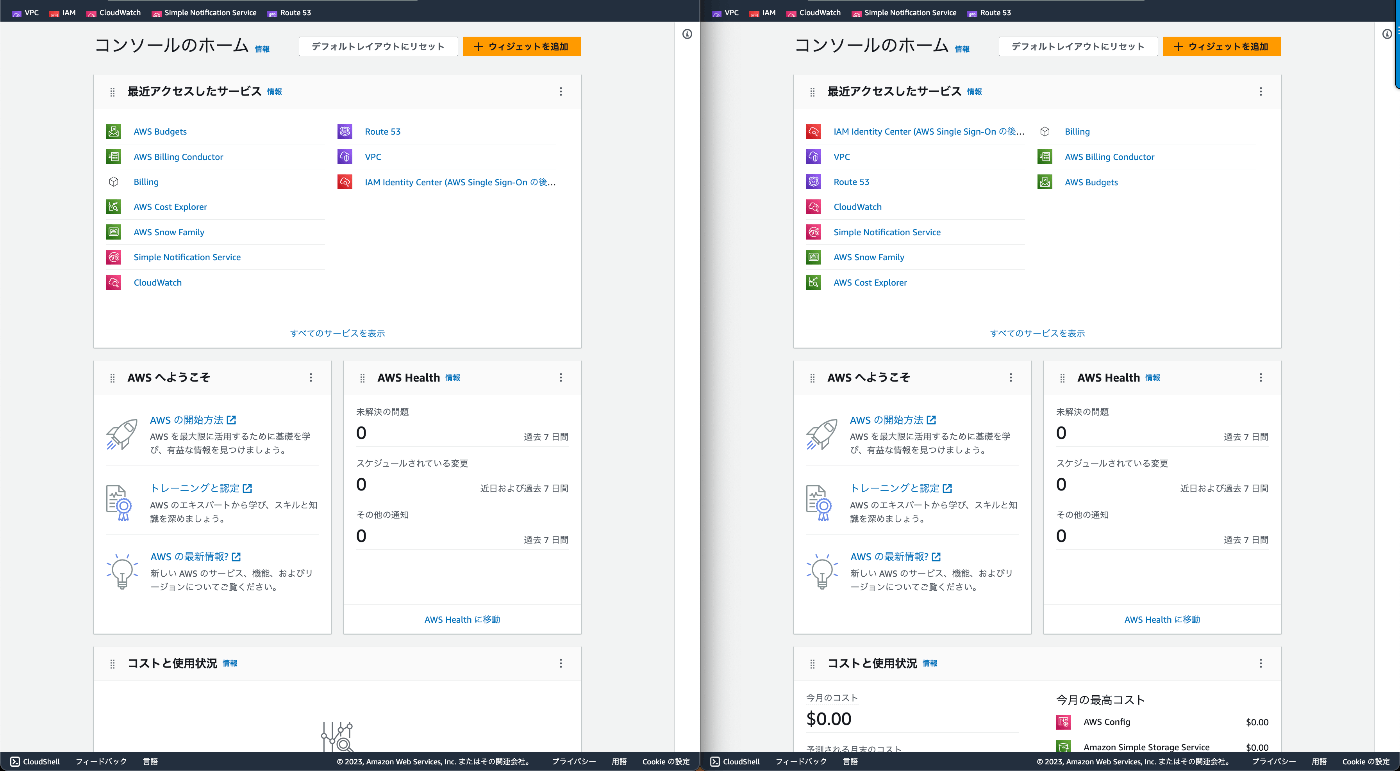Click デフォルトレイアウトにリセット in left window
Screen dimensions: 1400x771
click(x=378, y=46)
